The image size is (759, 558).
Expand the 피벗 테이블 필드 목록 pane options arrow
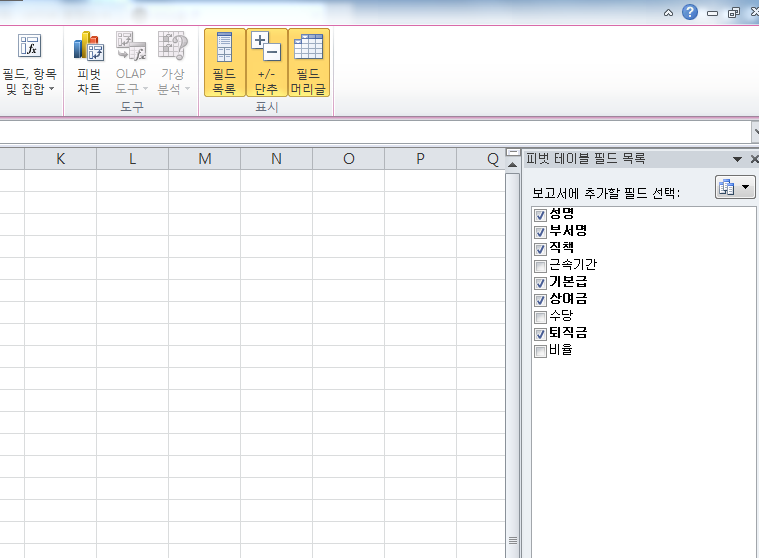(x=737, y=159)
